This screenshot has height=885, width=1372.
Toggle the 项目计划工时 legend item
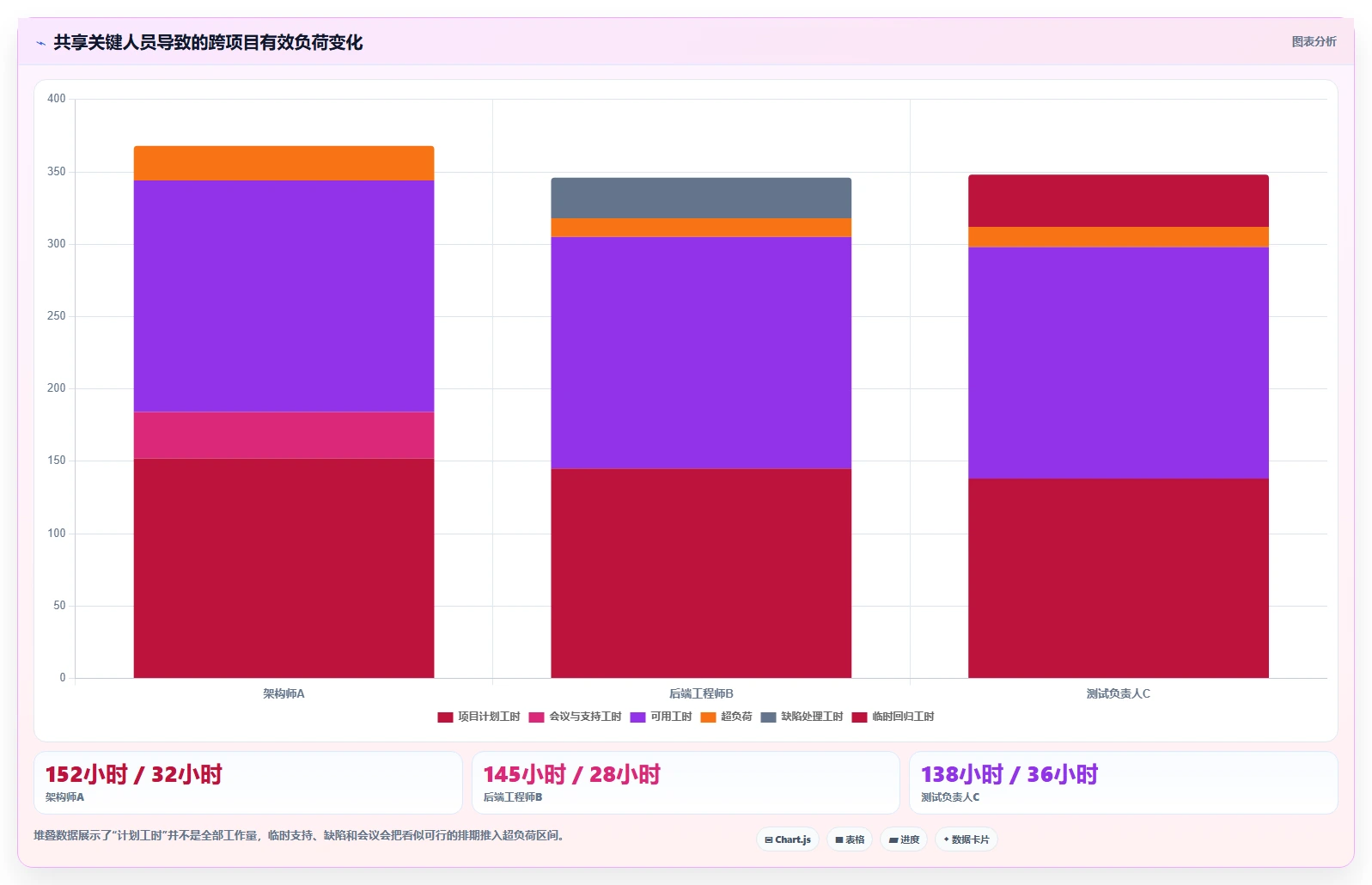[x=479, y=717]
